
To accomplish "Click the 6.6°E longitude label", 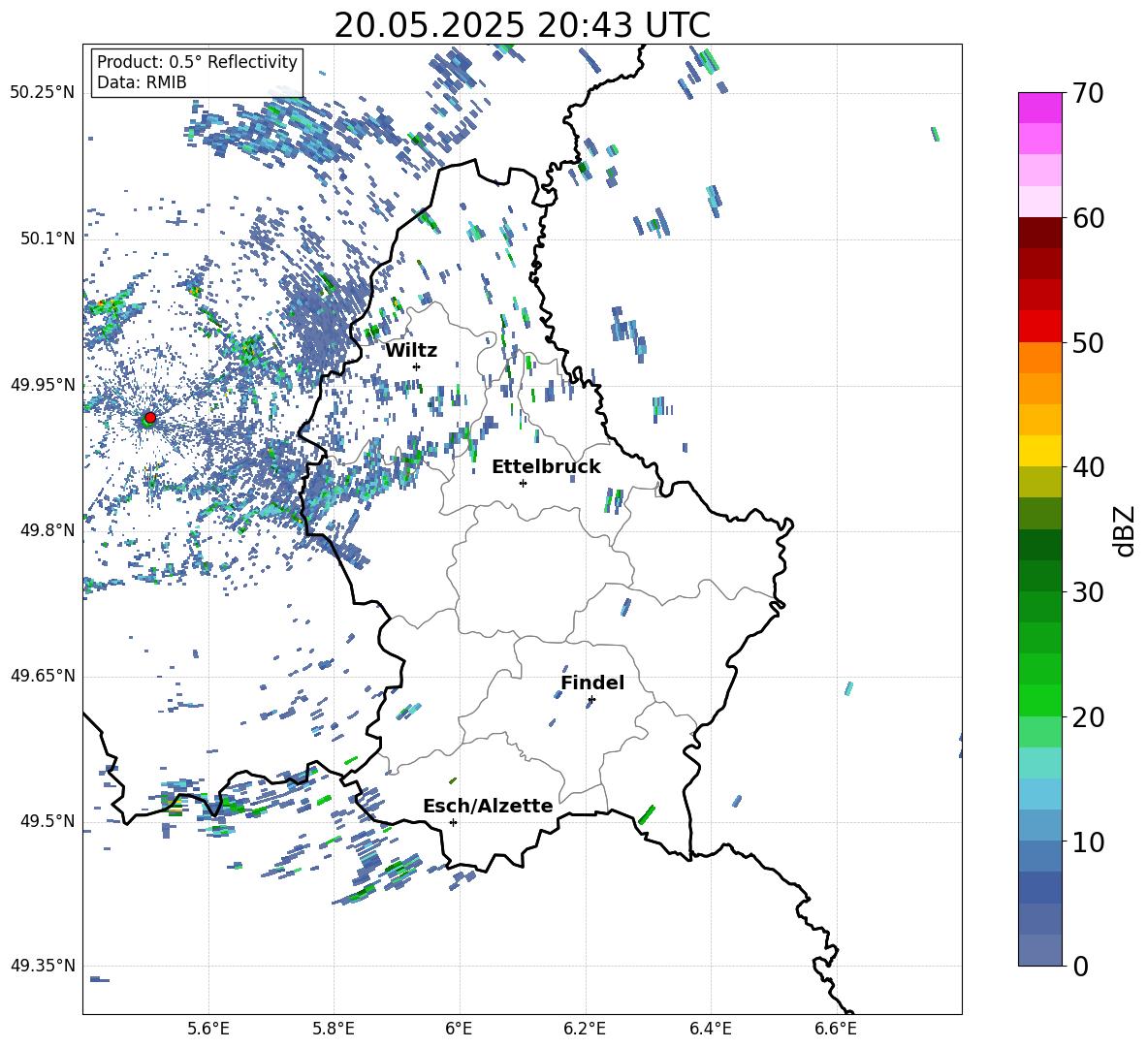I will coord(836,1029).
